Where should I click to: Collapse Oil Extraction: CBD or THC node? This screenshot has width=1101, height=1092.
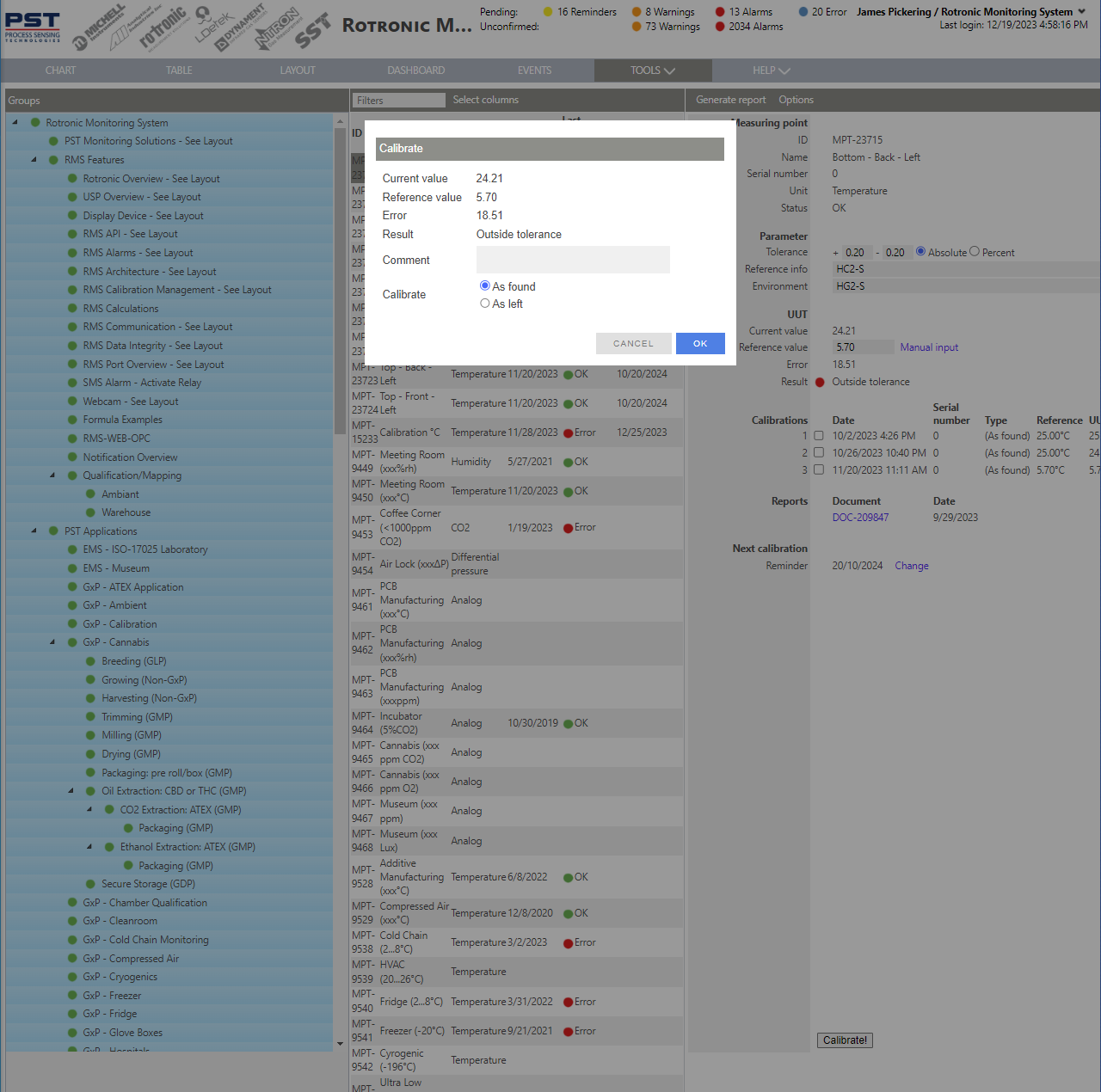pos(71,790)
